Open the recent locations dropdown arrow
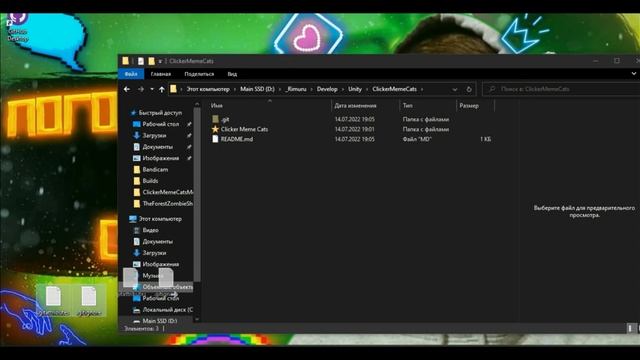 (x=152, y=89)
